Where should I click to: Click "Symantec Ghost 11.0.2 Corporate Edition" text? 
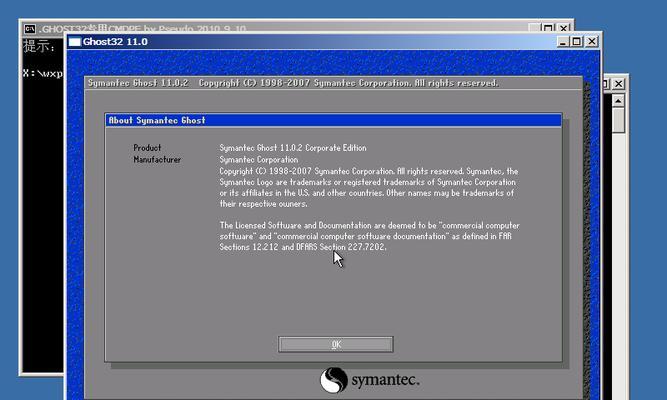tap(293, 148)
